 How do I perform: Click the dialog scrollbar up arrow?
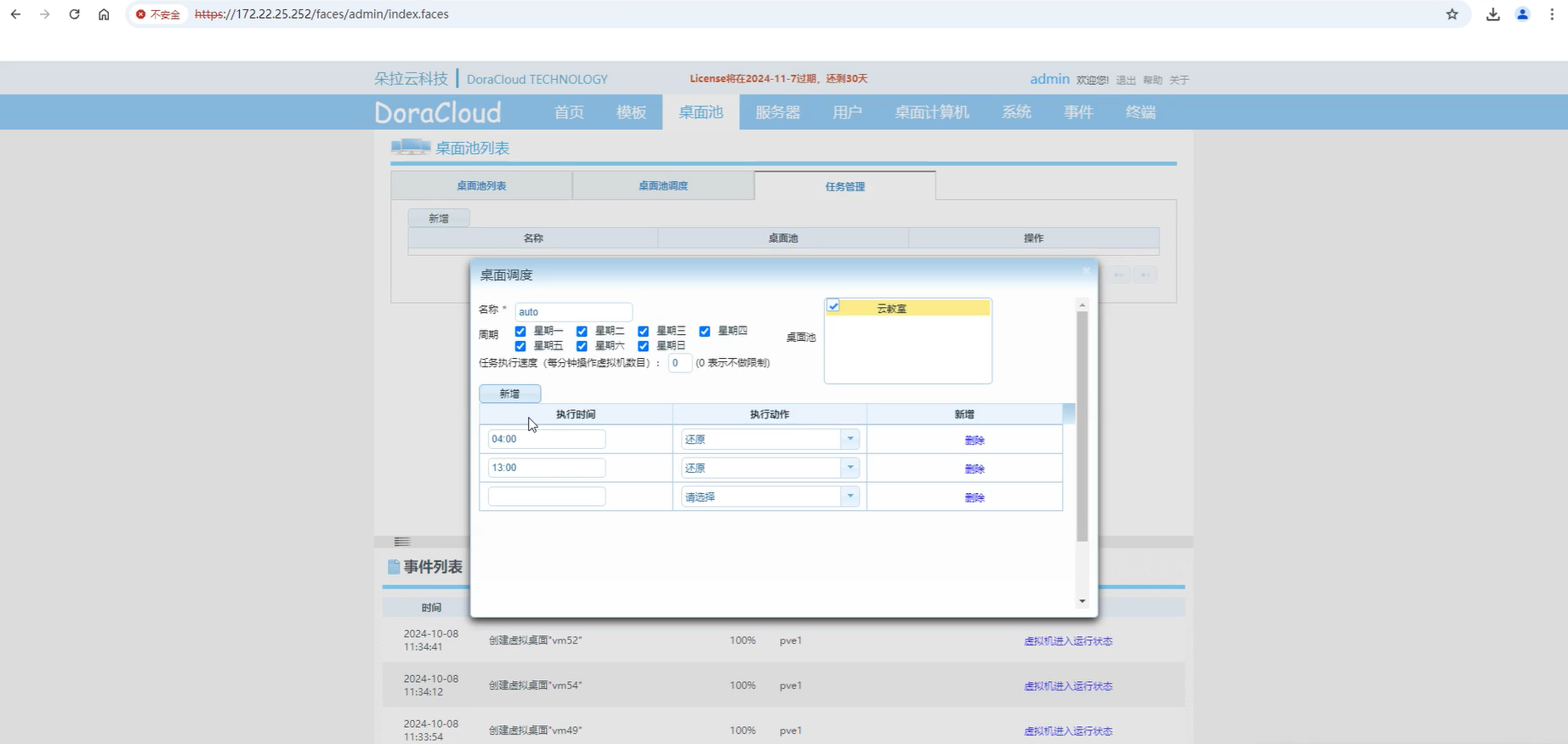(1082, 304)
